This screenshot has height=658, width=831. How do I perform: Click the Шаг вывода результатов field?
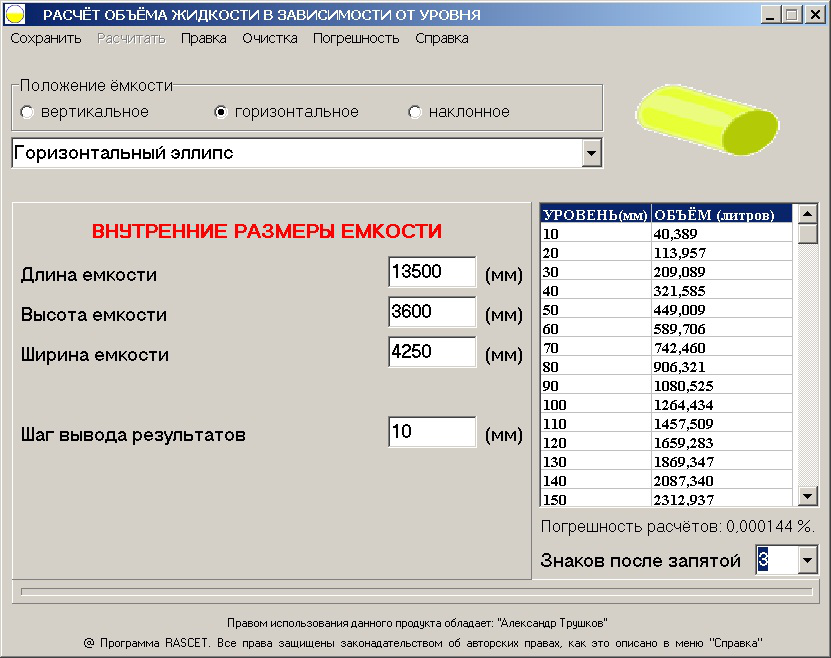(432, 432)
